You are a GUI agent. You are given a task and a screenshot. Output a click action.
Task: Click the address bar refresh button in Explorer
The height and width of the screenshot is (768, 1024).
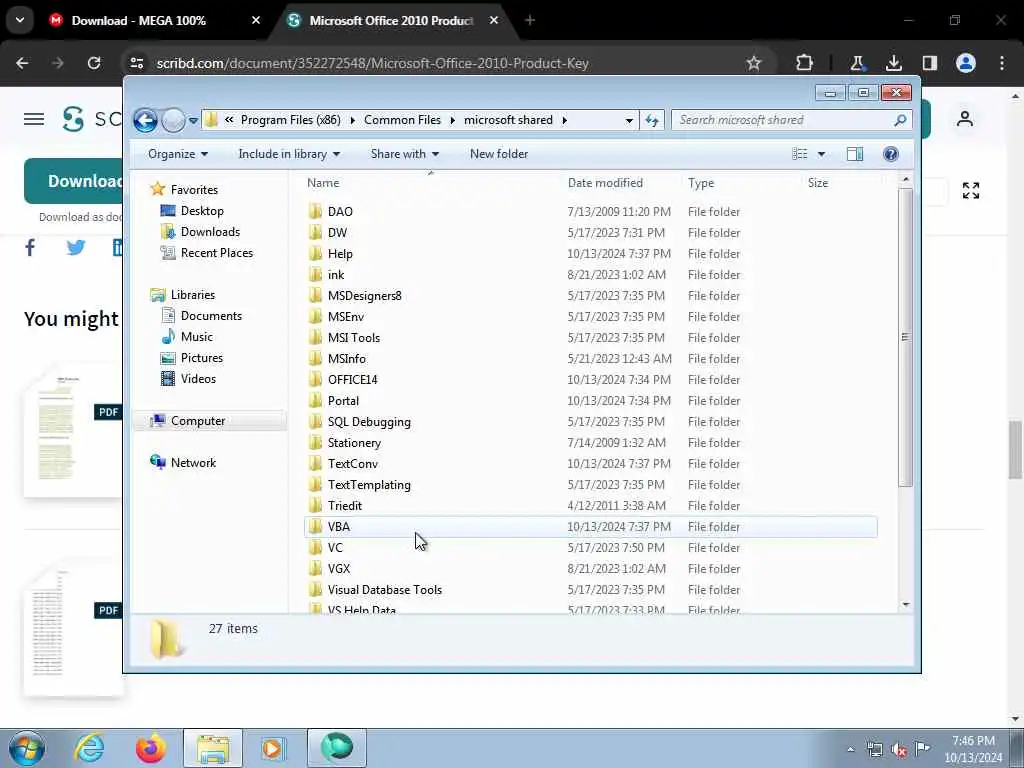point(652,120)
